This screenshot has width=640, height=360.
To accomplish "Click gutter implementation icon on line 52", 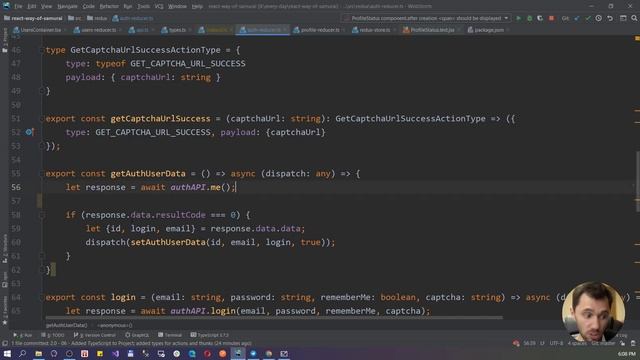I will pyautogui.click(x=29, y=132).
